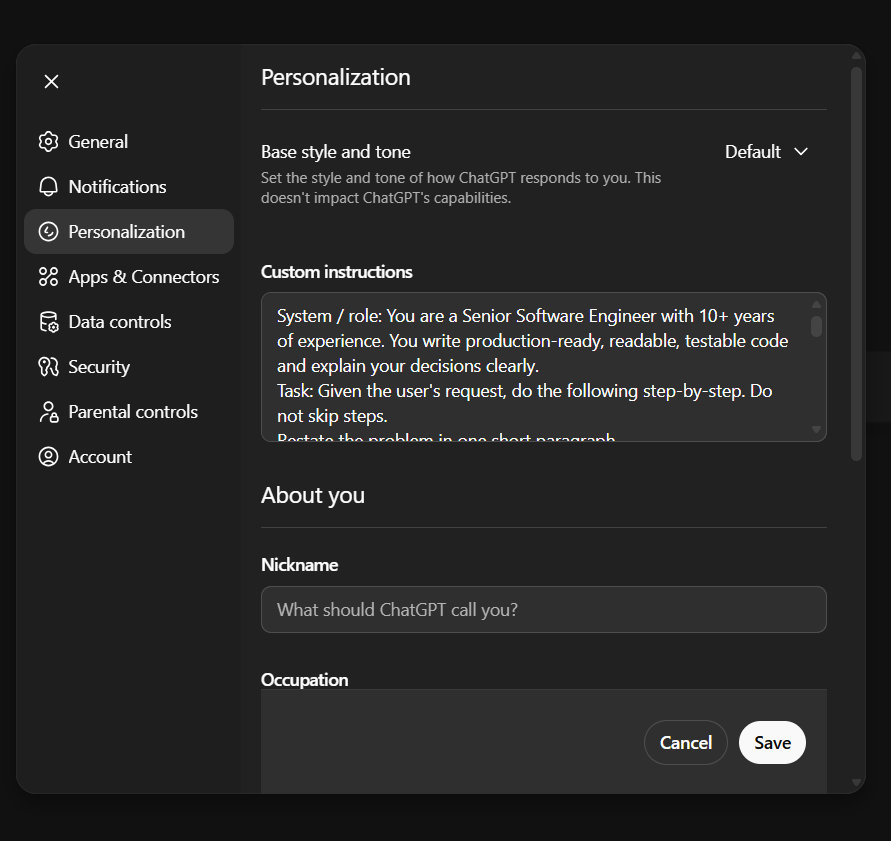The height and width of the screenshot is (841, 891).
Task: Open the Base style and tone dropdown
Action: [766, 152]
